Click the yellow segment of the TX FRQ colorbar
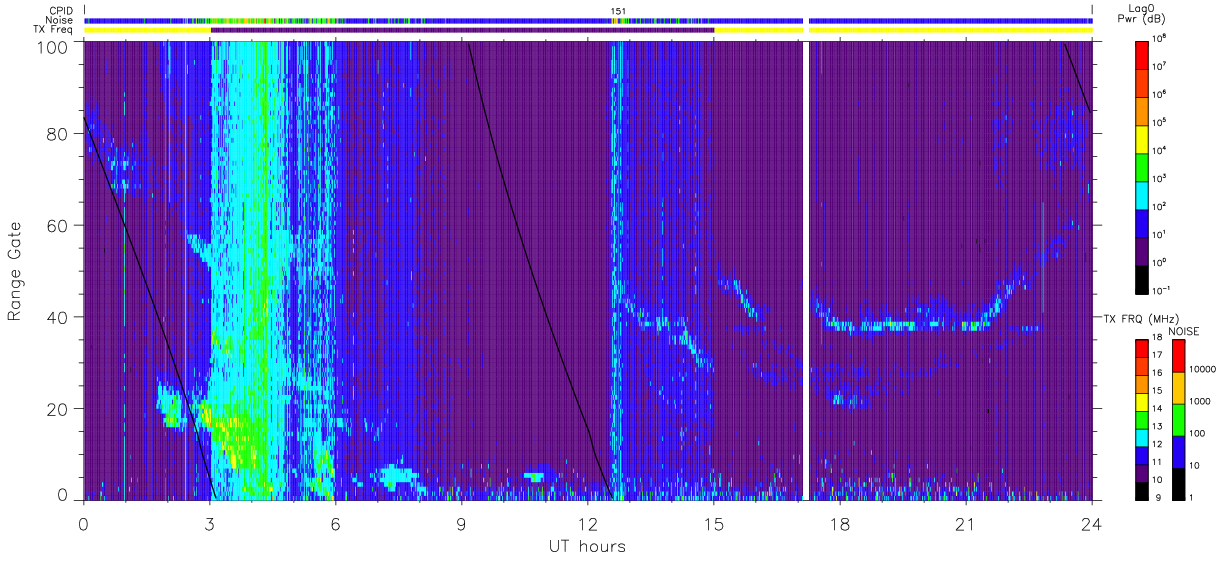The width and height of the screenshot is (1228, 567). [x=1142, y=401]
